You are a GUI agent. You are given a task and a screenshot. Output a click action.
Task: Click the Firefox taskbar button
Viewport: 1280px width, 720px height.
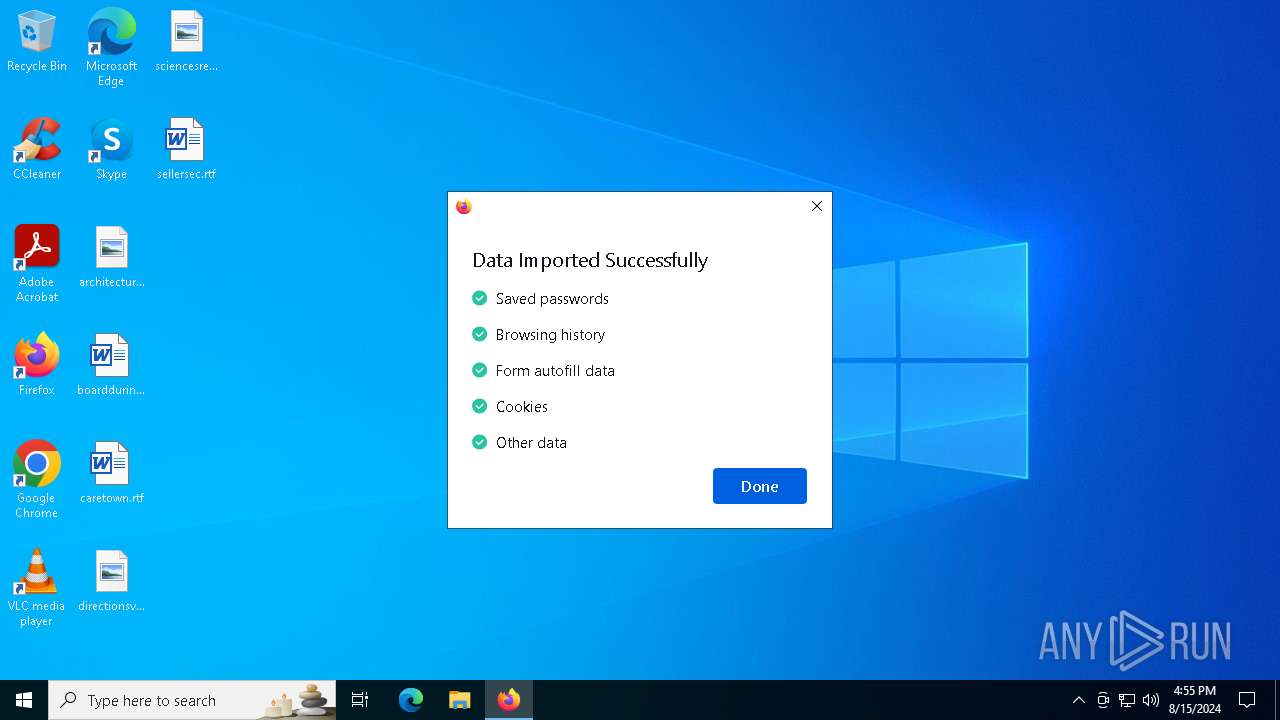(509, 700)
